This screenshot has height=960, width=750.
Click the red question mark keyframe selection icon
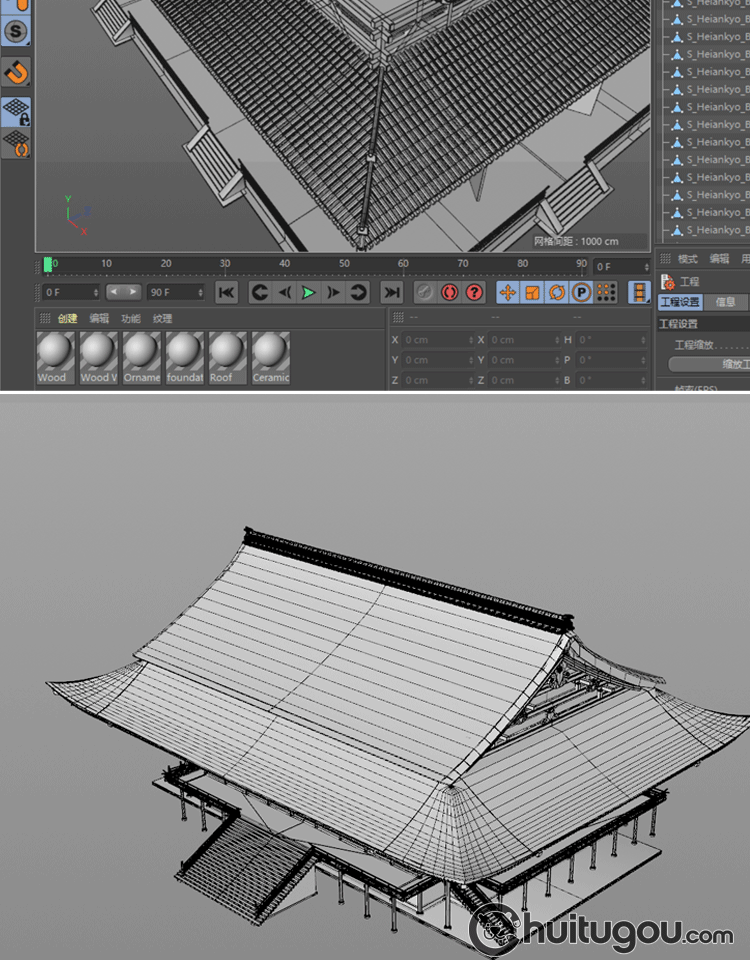[x=474, y=293]
